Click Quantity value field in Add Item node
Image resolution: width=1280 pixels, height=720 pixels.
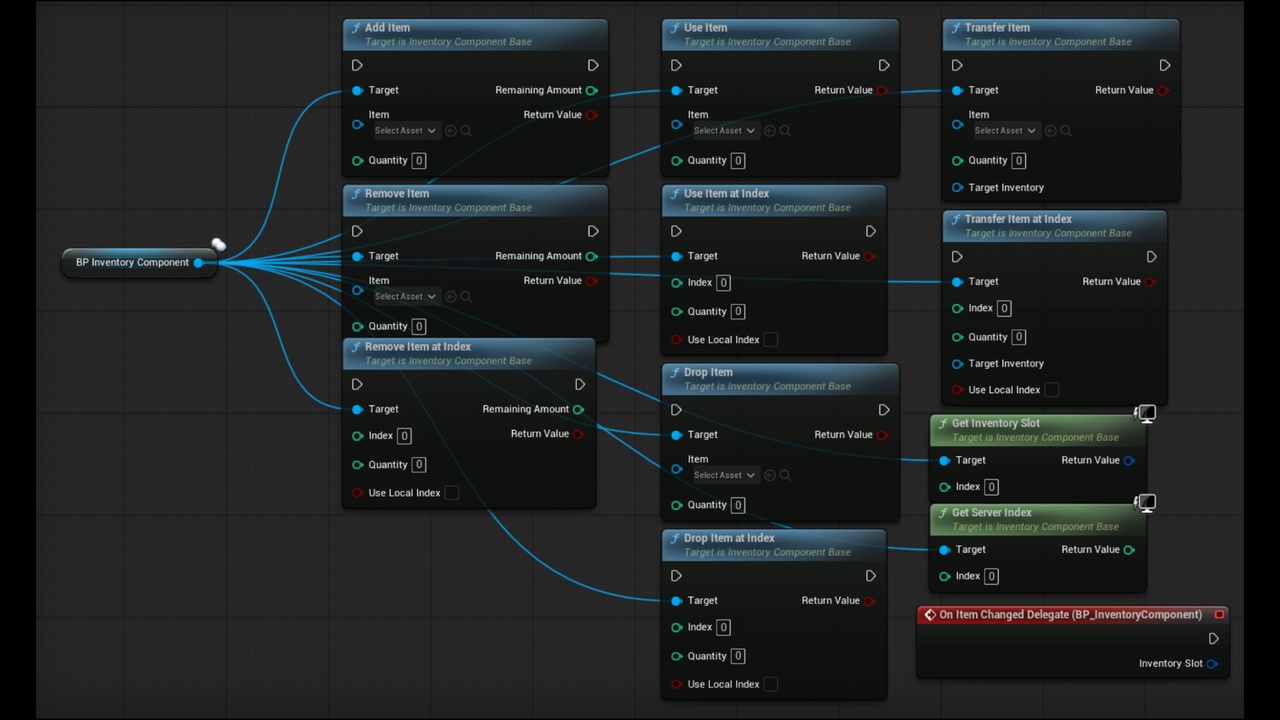coord(419,160)
